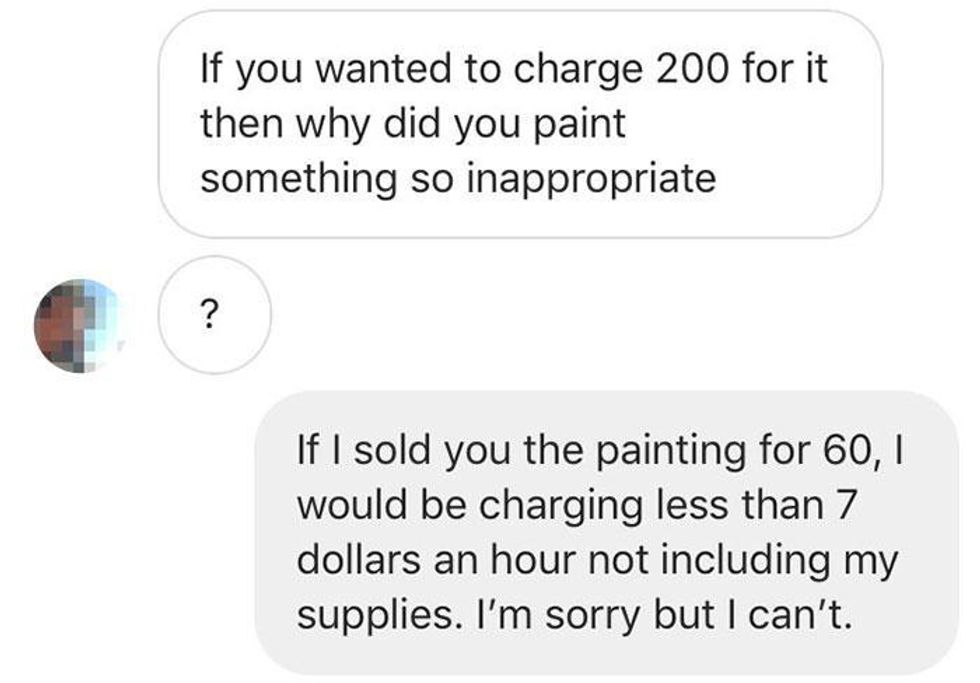Viewport: 980px width, 683px height.
Task: Click the word 'charging' in the gray bubble
Action: [x=561, y=507]
